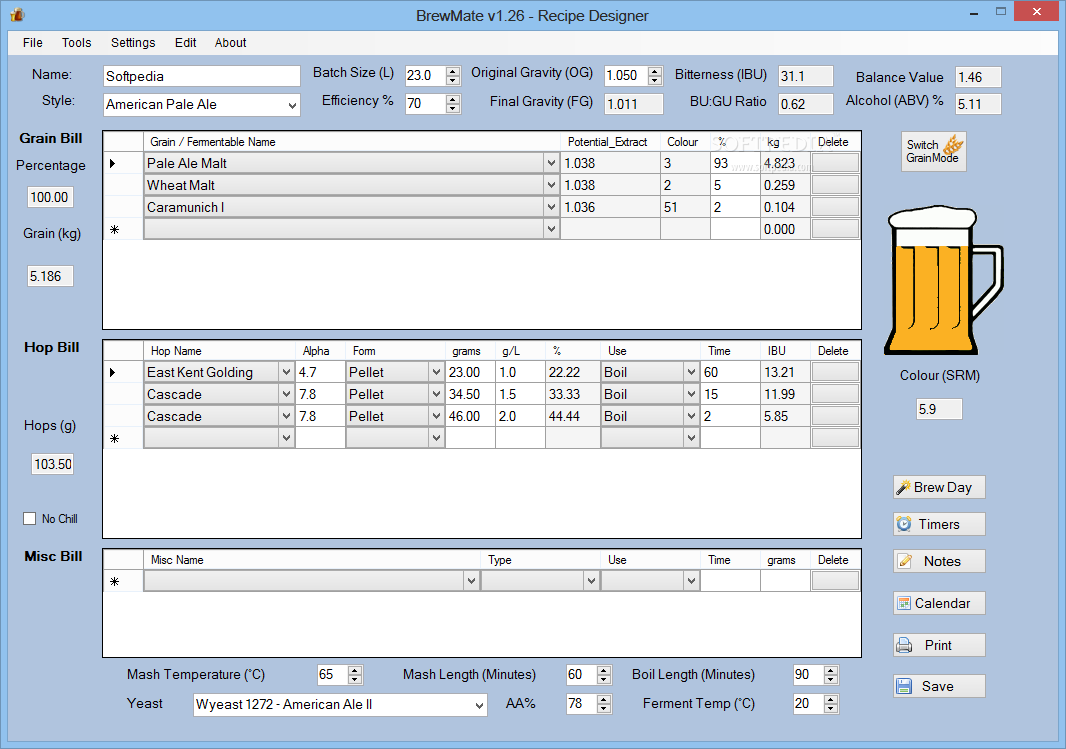Click the Delete button for Pale Ale Malt
The image size is (1066, 749).
coord(835,163)
